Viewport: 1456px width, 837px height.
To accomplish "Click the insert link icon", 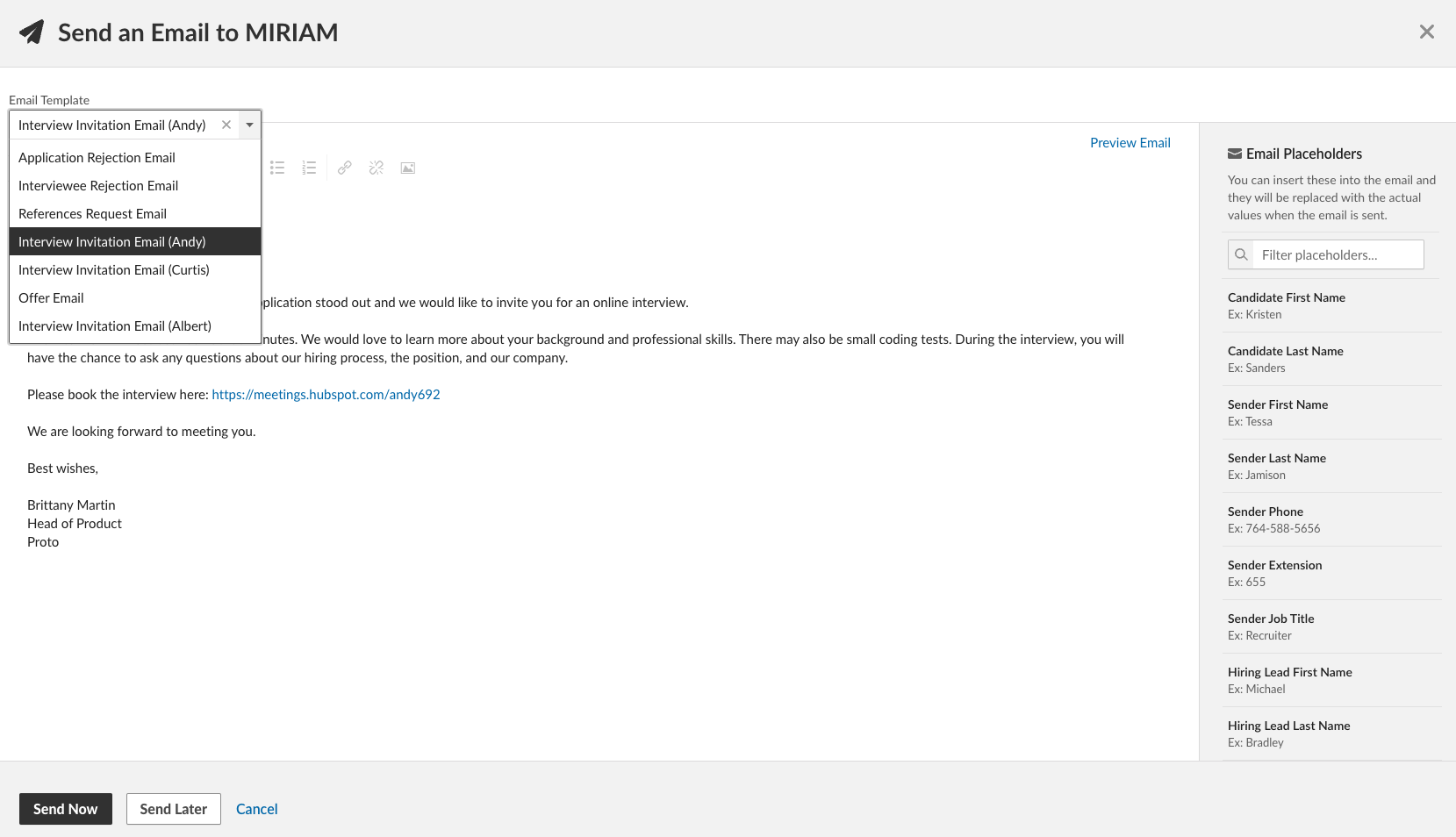I will (345, 168).
